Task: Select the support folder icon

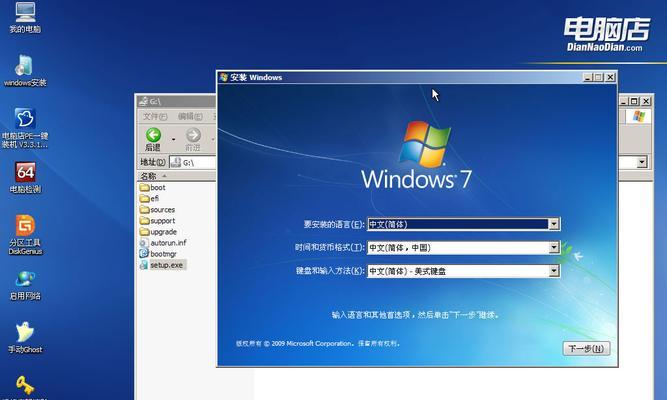Action: point(145,220)
